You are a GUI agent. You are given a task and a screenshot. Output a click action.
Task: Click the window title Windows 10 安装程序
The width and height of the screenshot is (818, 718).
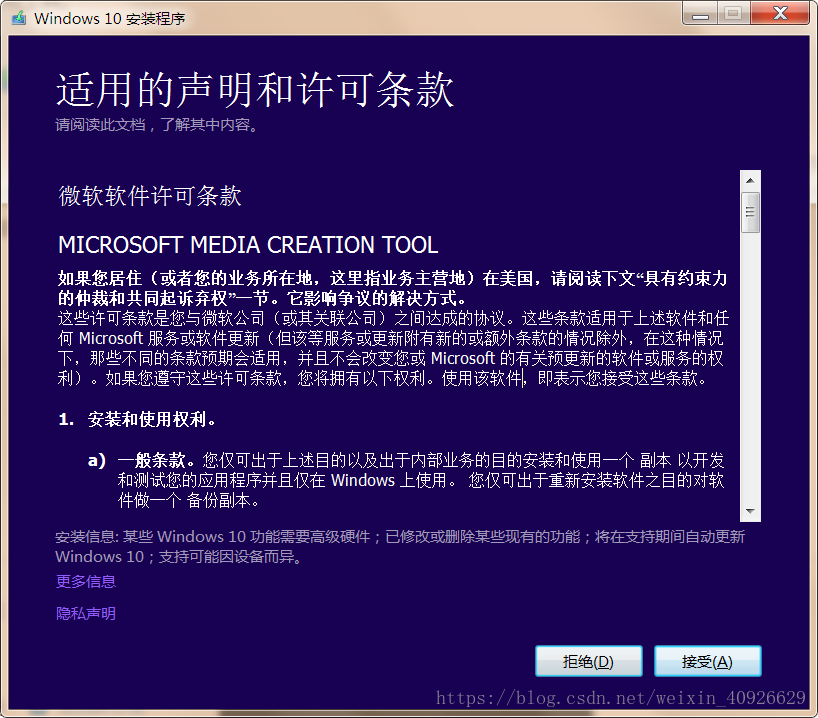[110, 19]
